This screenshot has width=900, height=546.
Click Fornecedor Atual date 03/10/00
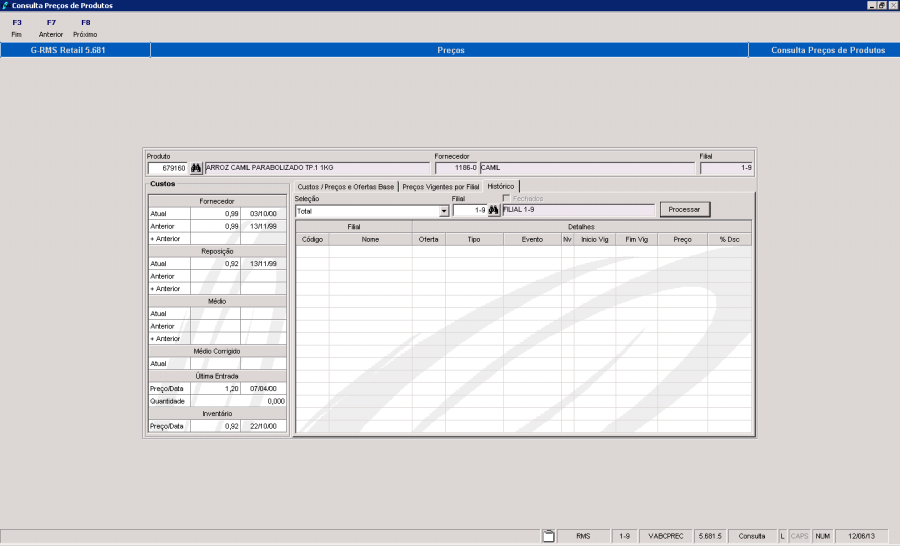pyautogui.click(x=263, y=214)
